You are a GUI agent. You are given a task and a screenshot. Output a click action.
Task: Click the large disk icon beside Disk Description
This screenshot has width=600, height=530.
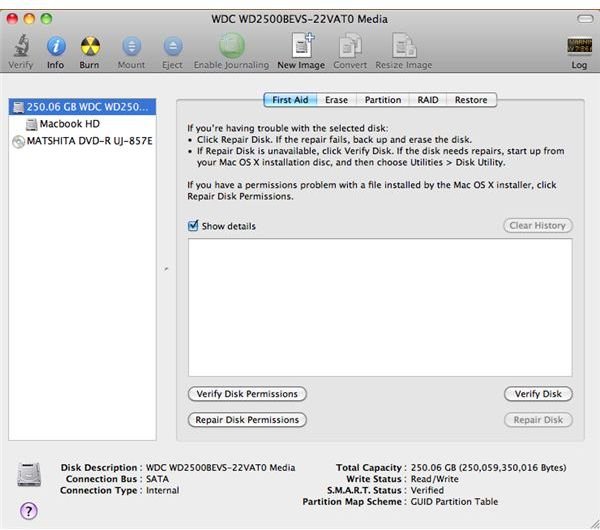point(29,474)
